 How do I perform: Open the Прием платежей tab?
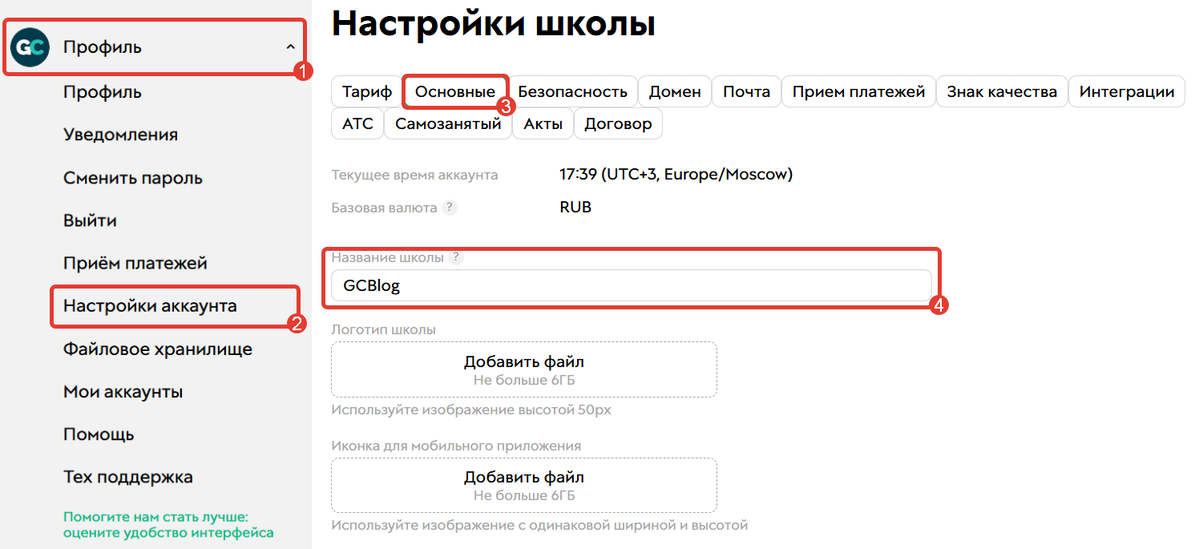coord(859,92)
